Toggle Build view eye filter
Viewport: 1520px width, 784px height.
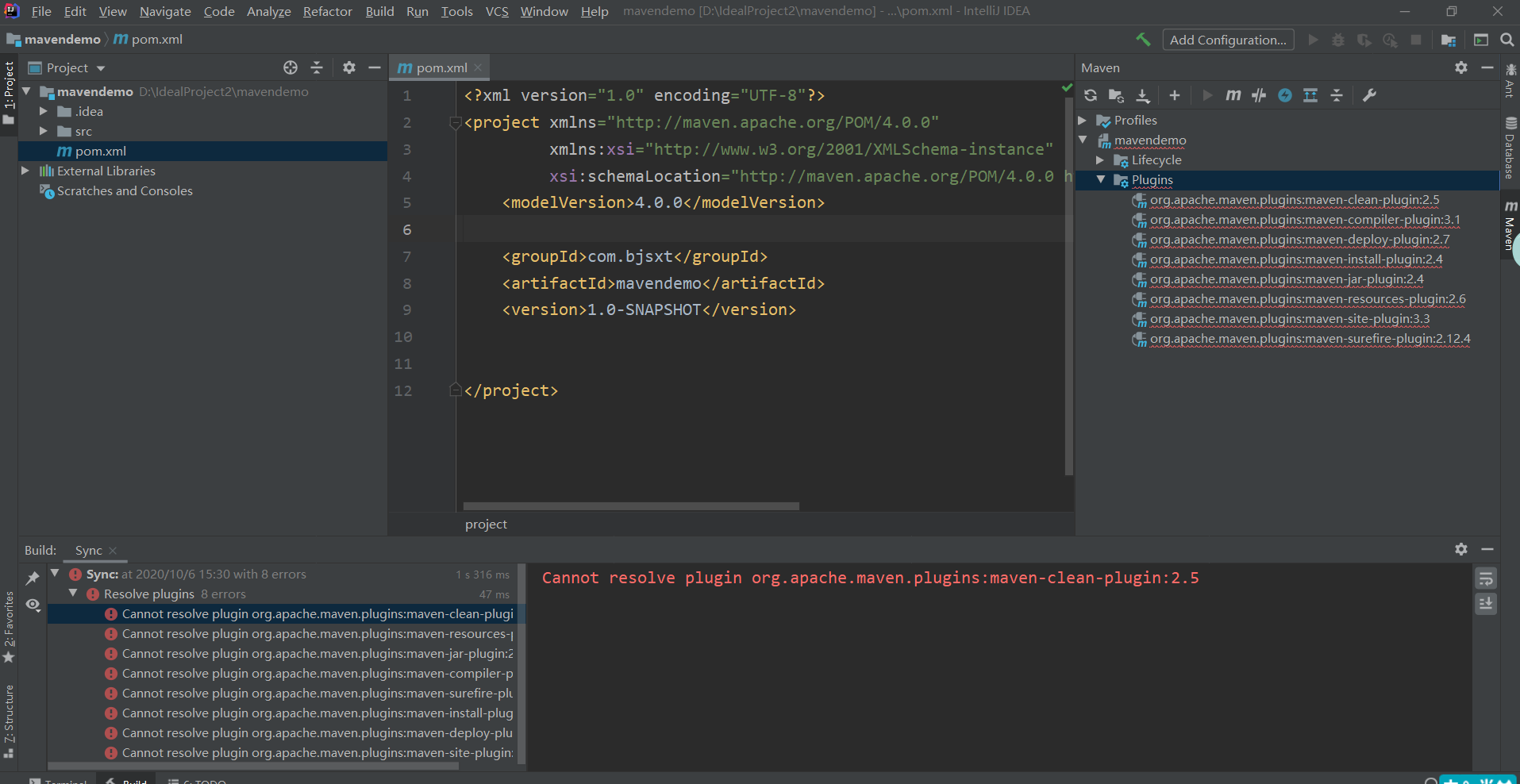(x=33, y=605)
